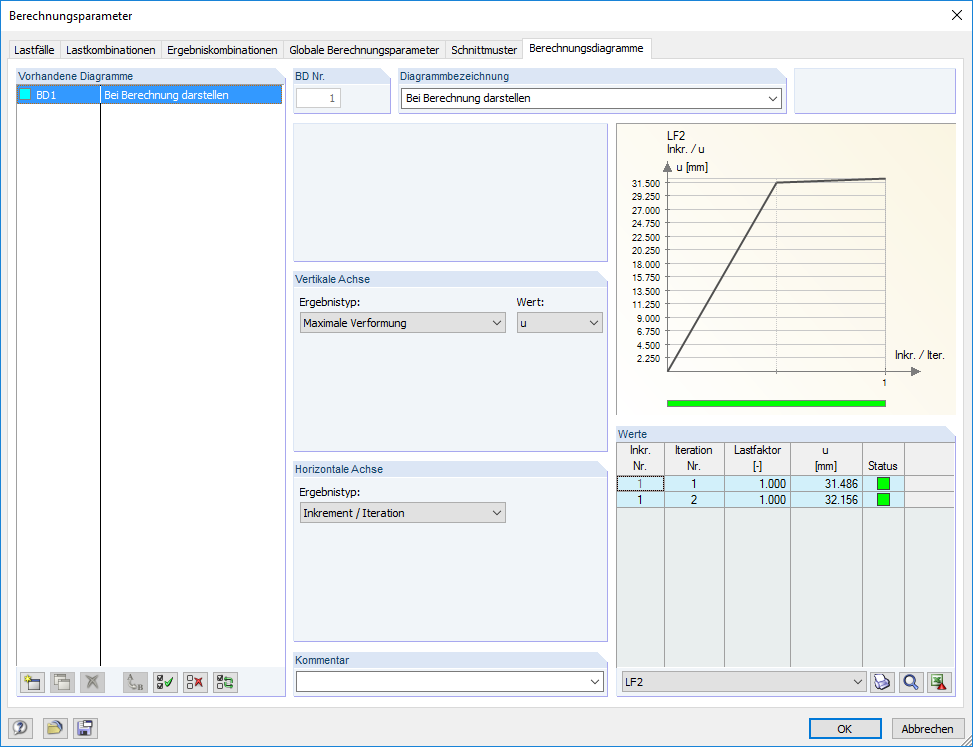Click BD1 cyan color swatch
This screenshot has height=747, width=973.
25,95
